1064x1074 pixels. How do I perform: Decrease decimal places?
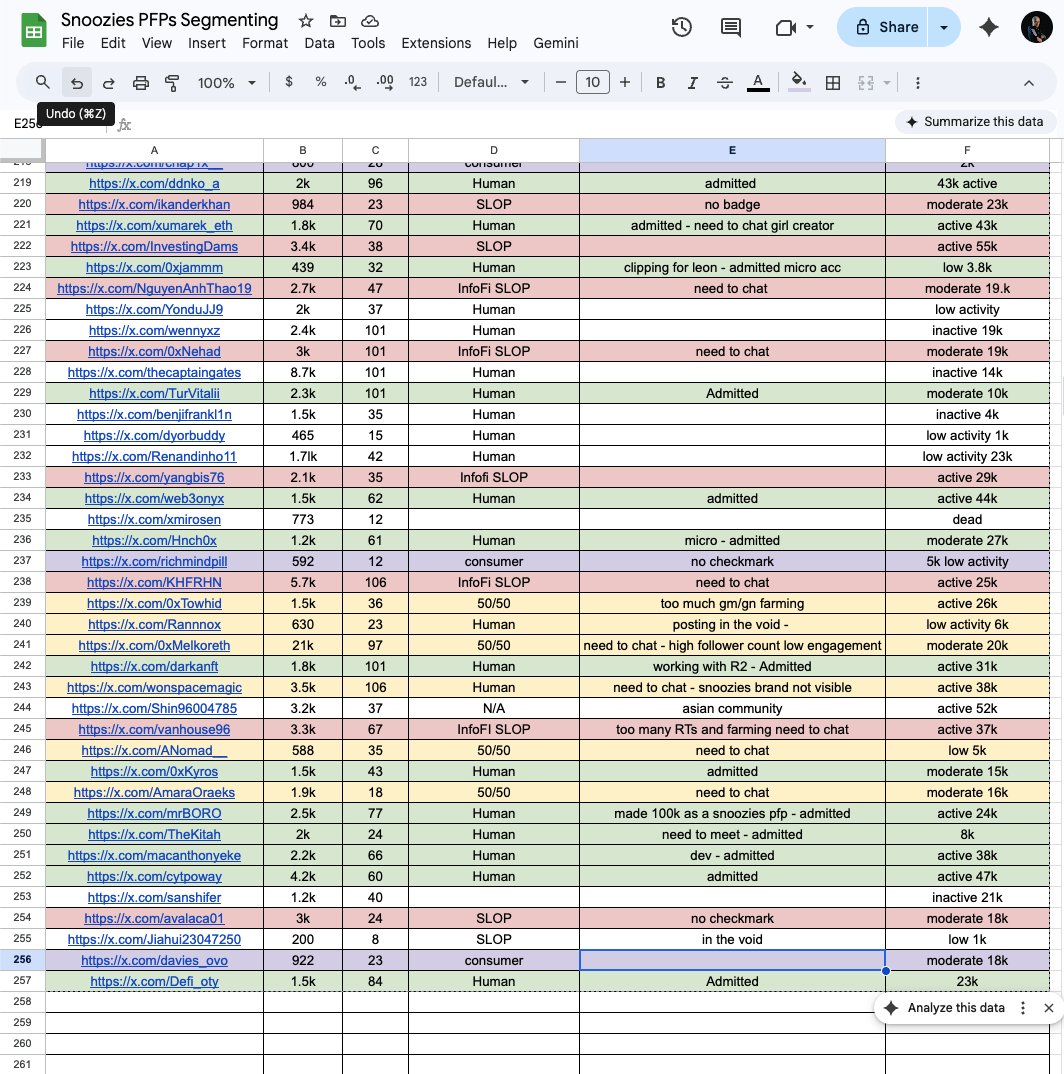point(352,82)
